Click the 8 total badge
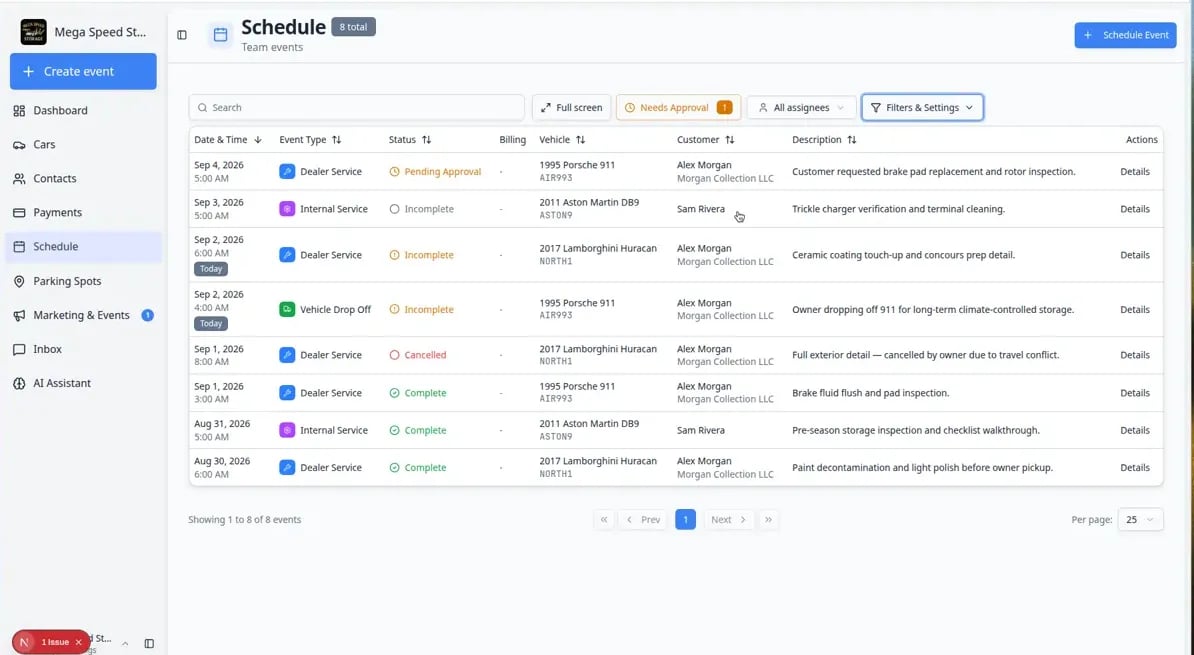Screen dimensions: 1194x655 click(x=353, y=27)
